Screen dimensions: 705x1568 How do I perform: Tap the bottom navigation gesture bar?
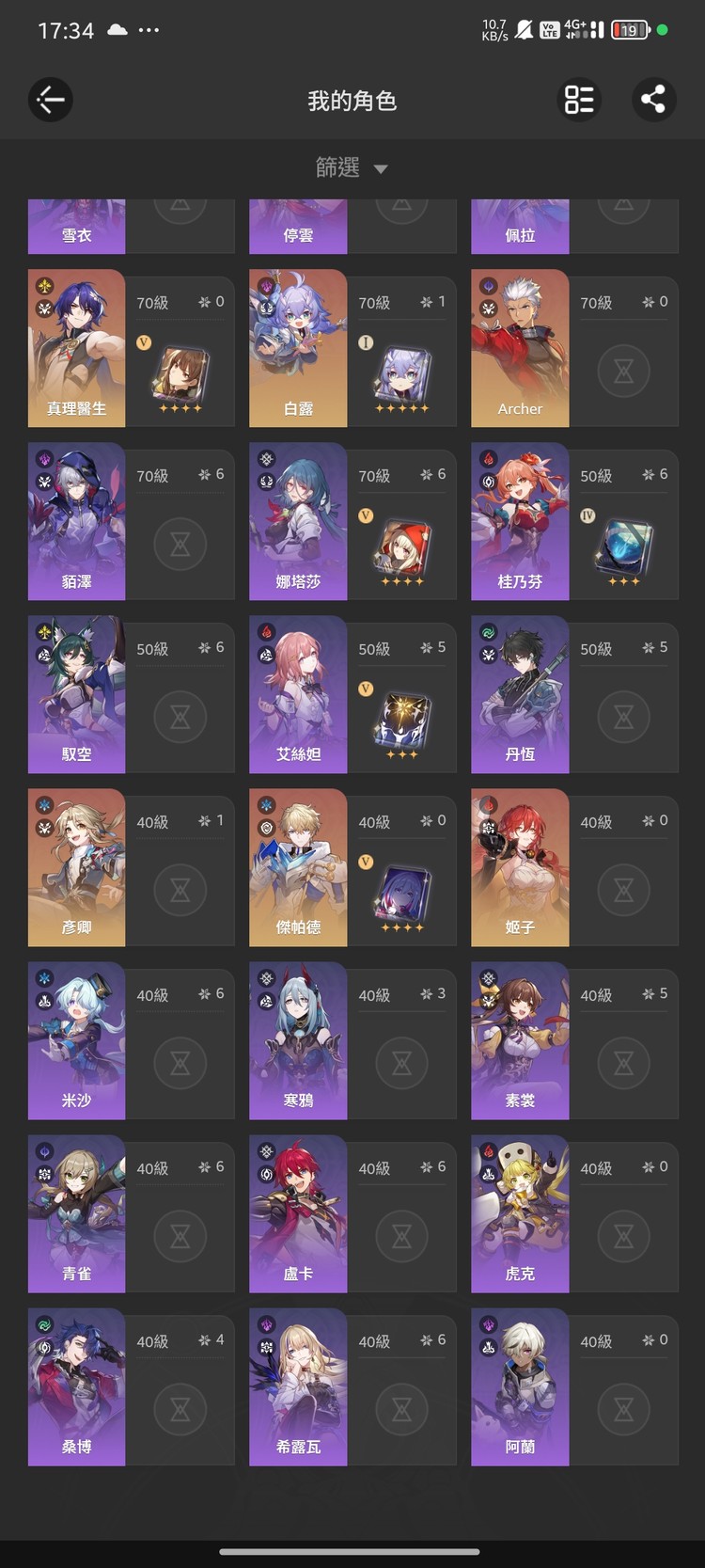click(x=350, y=1552)
